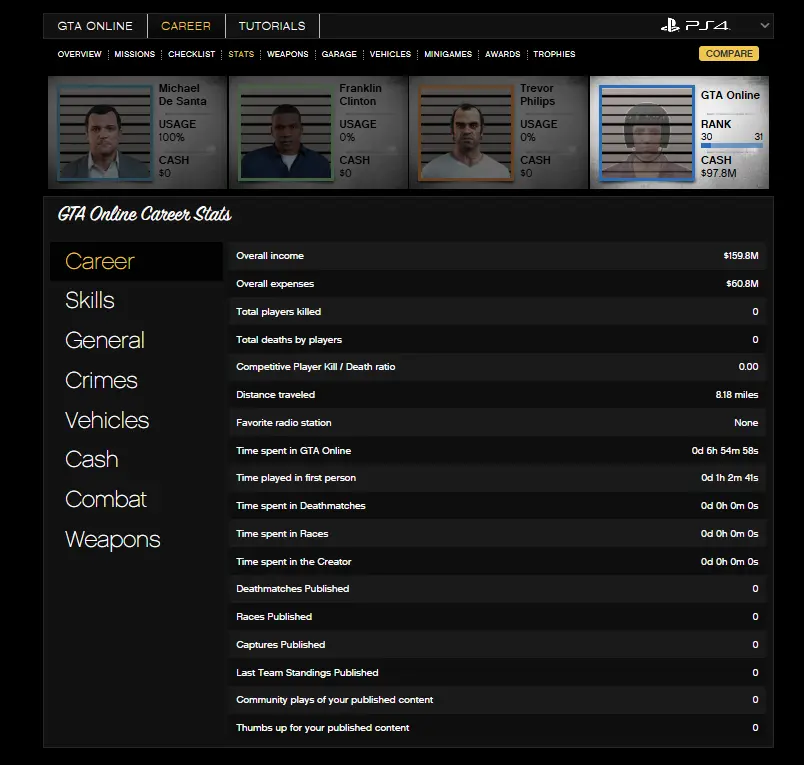Image resolution: width=804 pixels, height=765 pixels.
Task: Open the Garage submenu link
Action: coord(339,54)
